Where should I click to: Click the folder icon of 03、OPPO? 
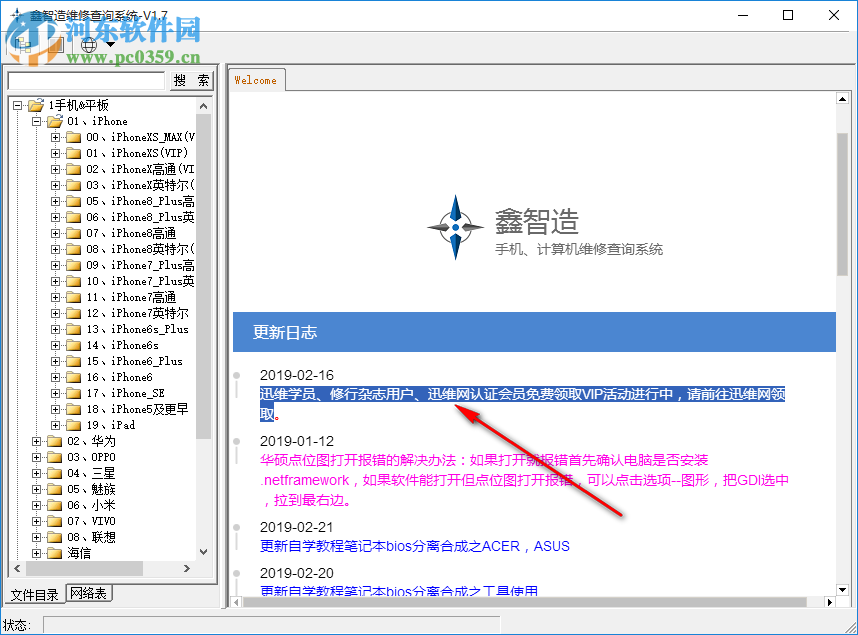[55, 457]
